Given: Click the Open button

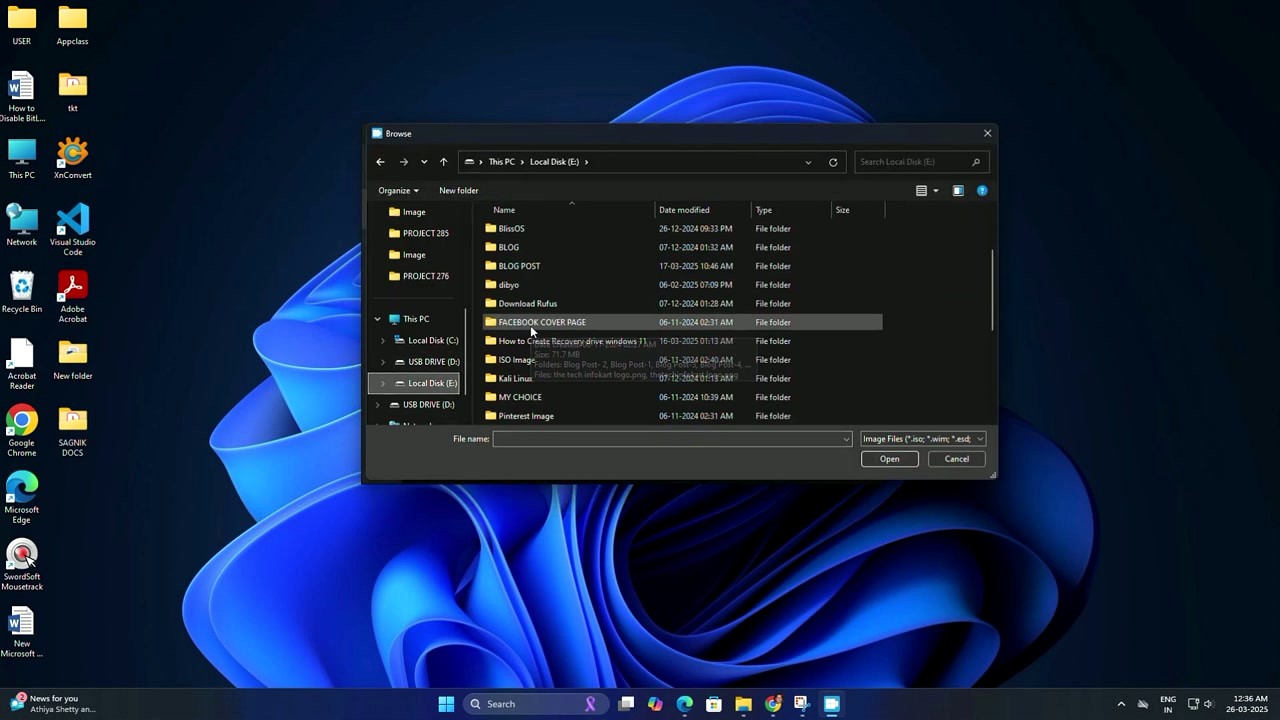Looking at the screenshot, I should (889, 458).
